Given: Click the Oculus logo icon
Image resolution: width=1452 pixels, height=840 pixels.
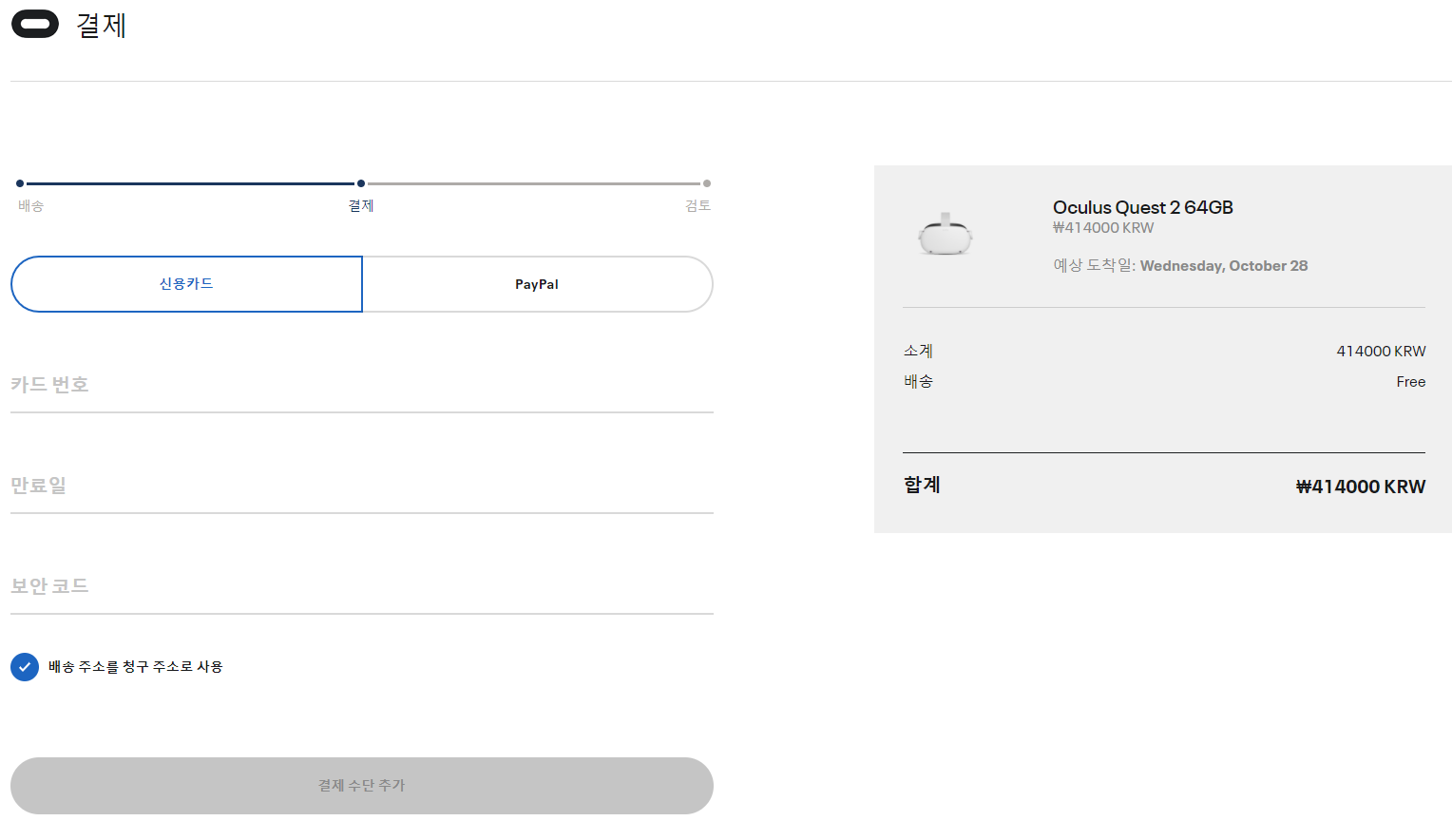Looking at the screenshot, I should tap(35, 25).
